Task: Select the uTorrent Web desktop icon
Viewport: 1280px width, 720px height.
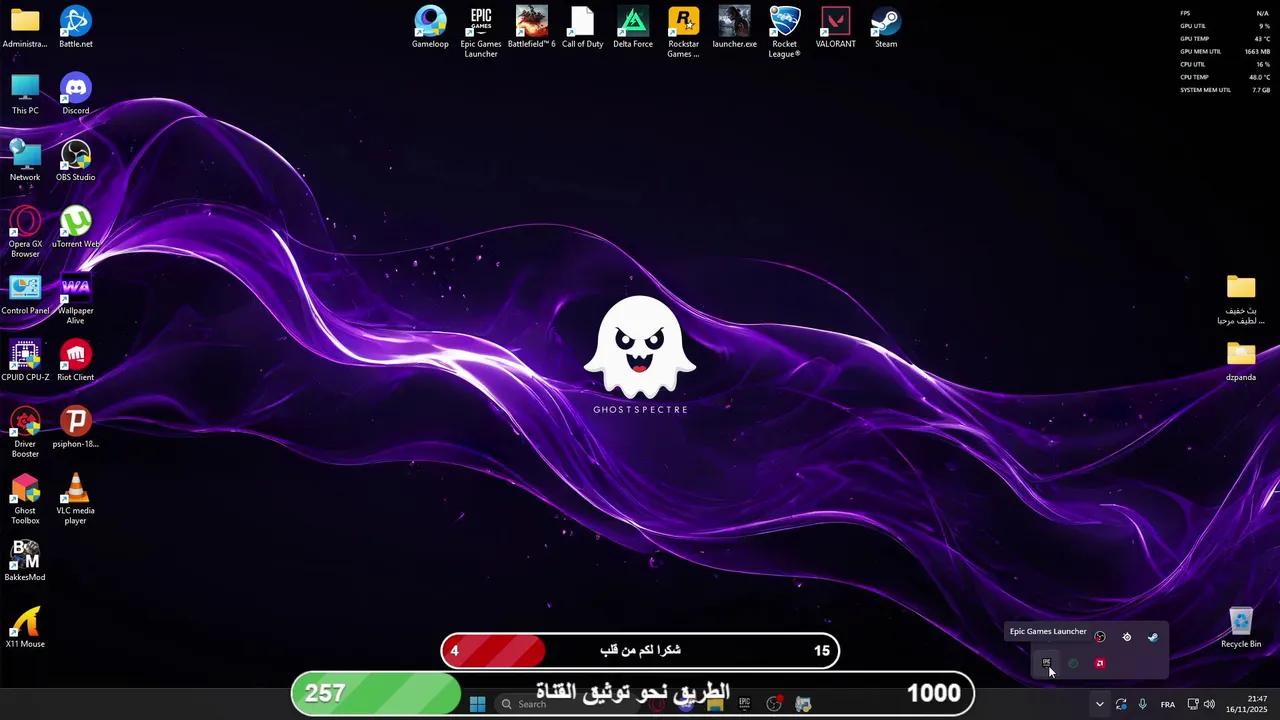Action: point(76,228)
